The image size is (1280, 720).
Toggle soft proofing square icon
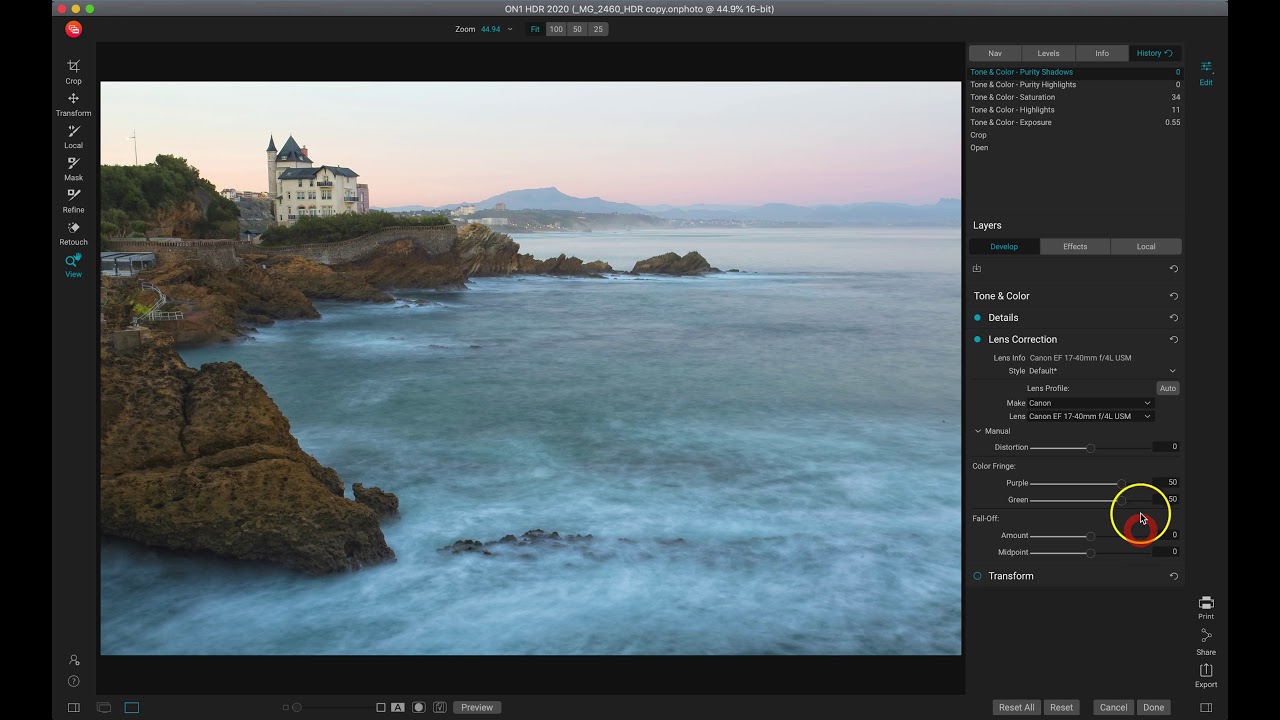click(381, 707)
